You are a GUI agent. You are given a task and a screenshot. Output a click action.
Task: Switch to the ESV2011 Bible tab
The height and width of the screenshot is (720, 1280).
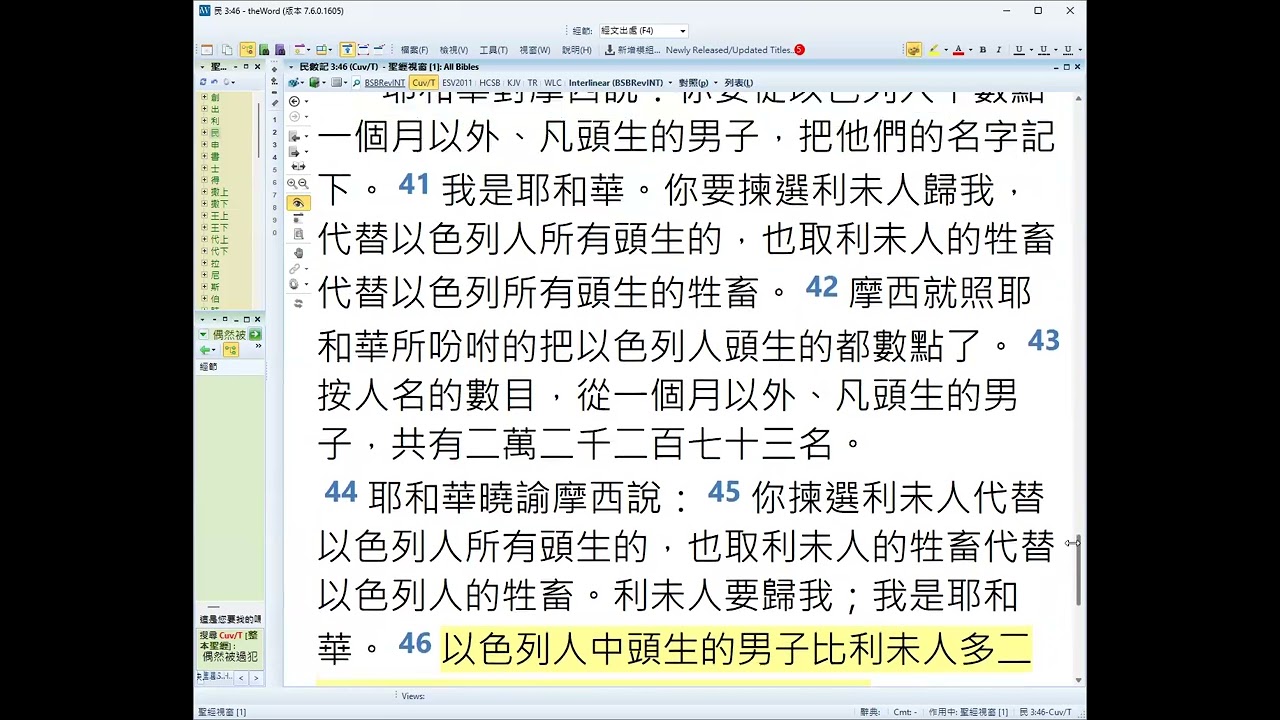(x=457, y=83)
